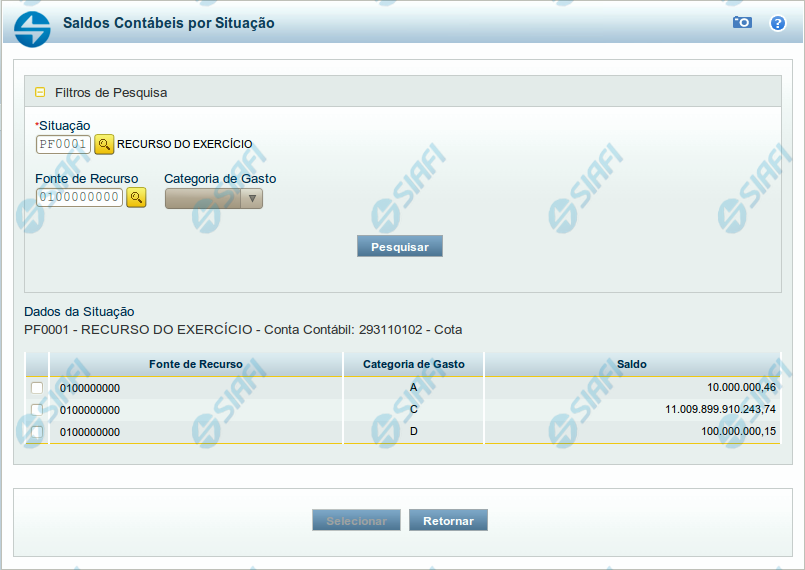
Task: Click the Categoria de Gasto column header
Action: click(x=413, y=364)
